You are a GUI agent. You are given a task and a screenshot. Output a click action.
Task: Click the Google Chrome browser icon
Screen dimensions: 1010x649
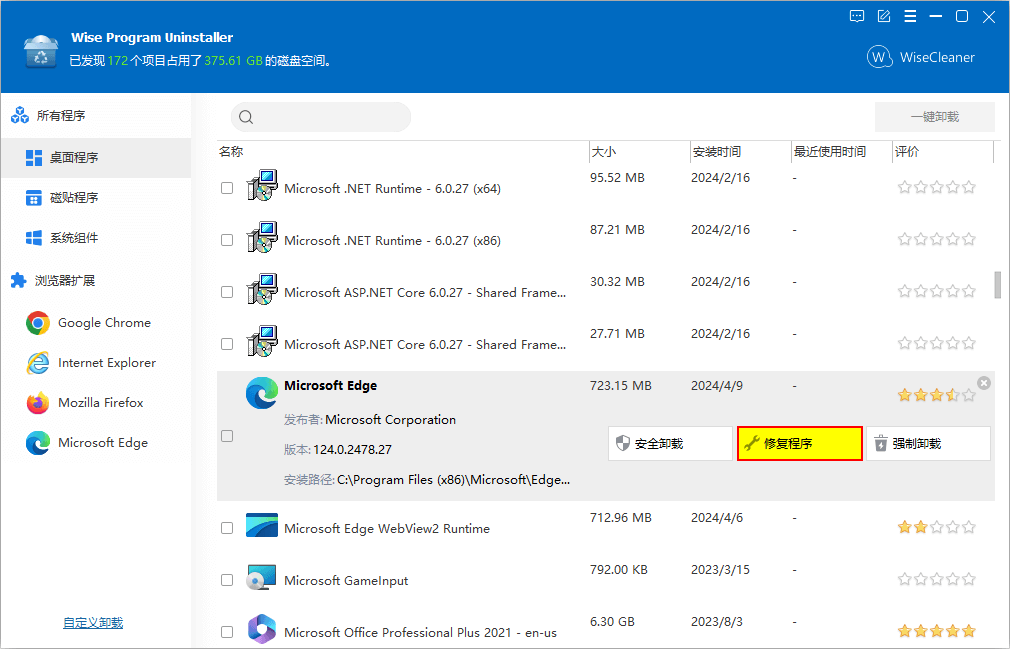38,323
